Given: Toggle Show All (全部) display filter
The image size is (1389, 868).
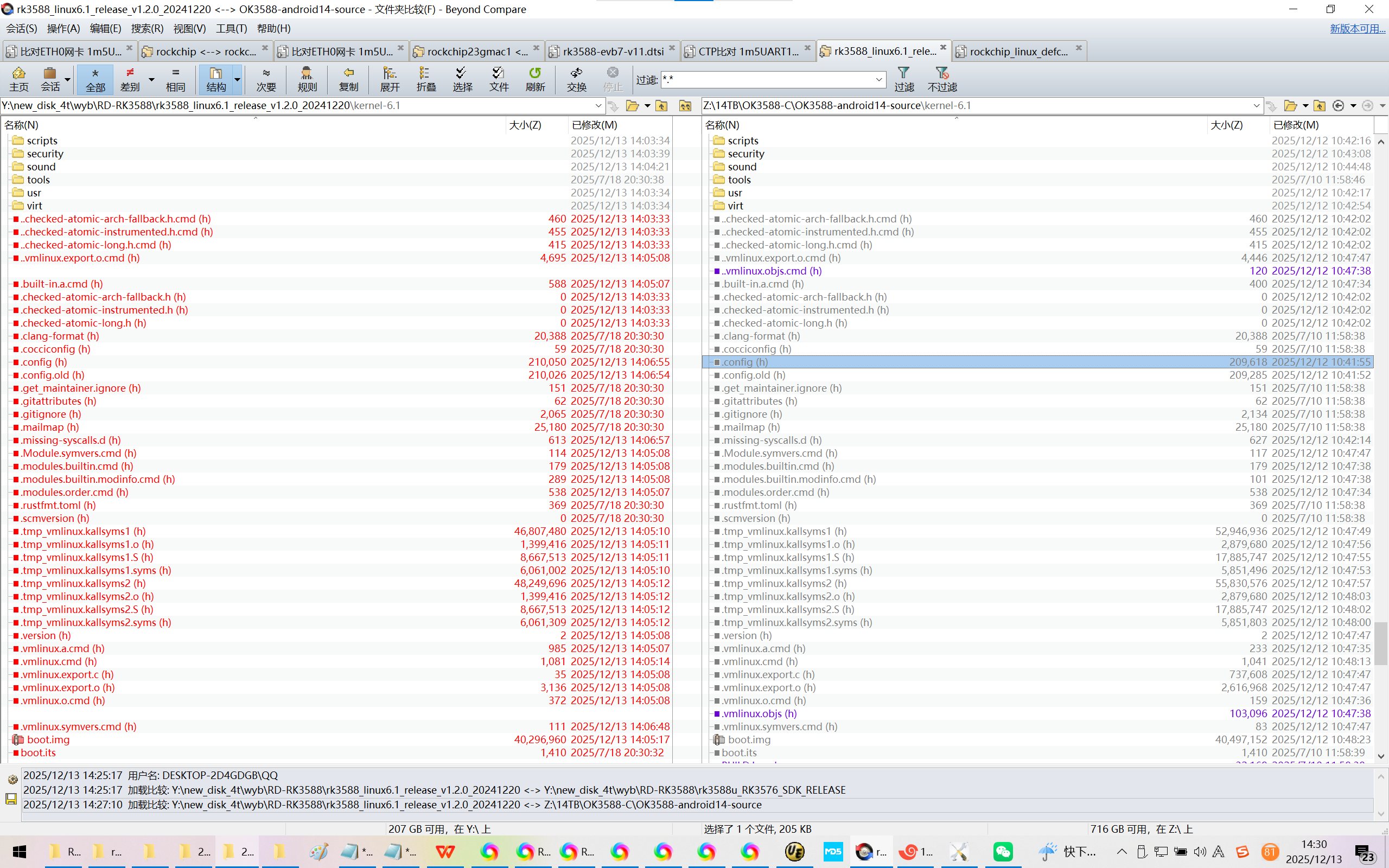Looking at the screenshot, I should coord(95,79).
